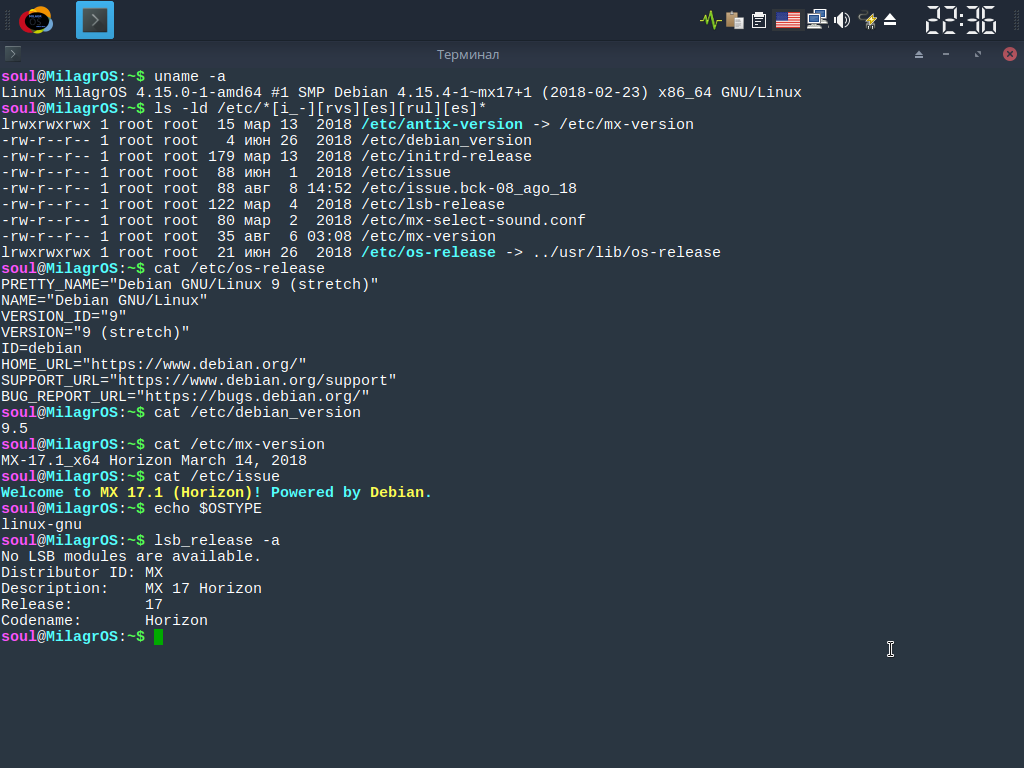Click 'Description: MX 17 Horizon' line
Image resolution: width=1024 pixels, height=768 pixels.
click(131, 588)
